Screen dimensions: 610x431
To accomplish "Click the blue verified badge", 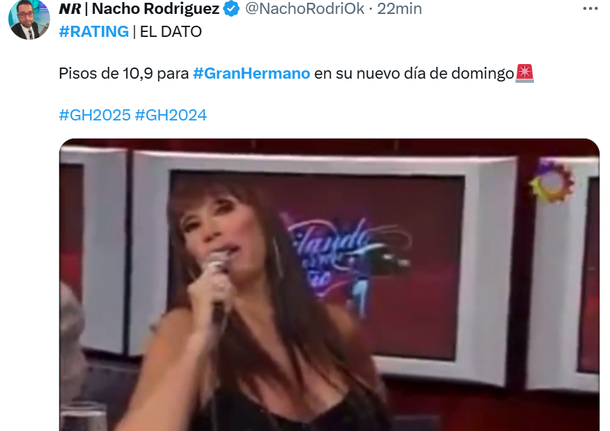I will [x=232, y=9].
